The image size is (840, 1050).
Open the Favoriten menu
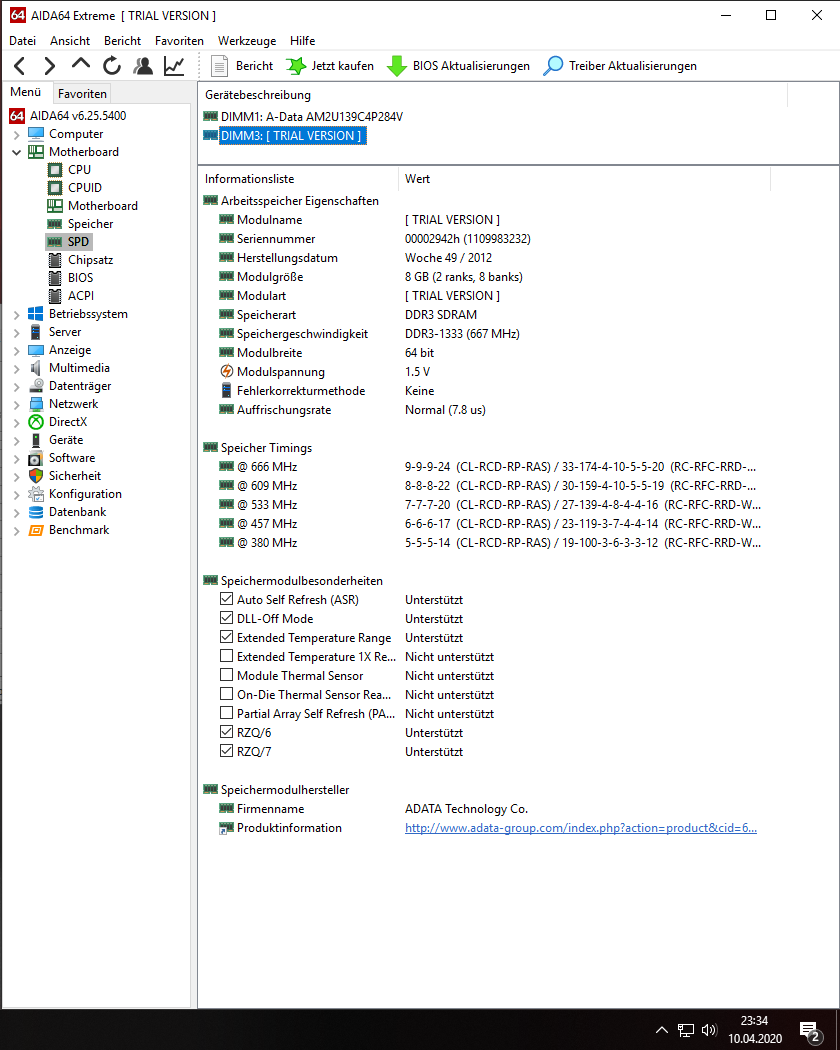point(180,41)
